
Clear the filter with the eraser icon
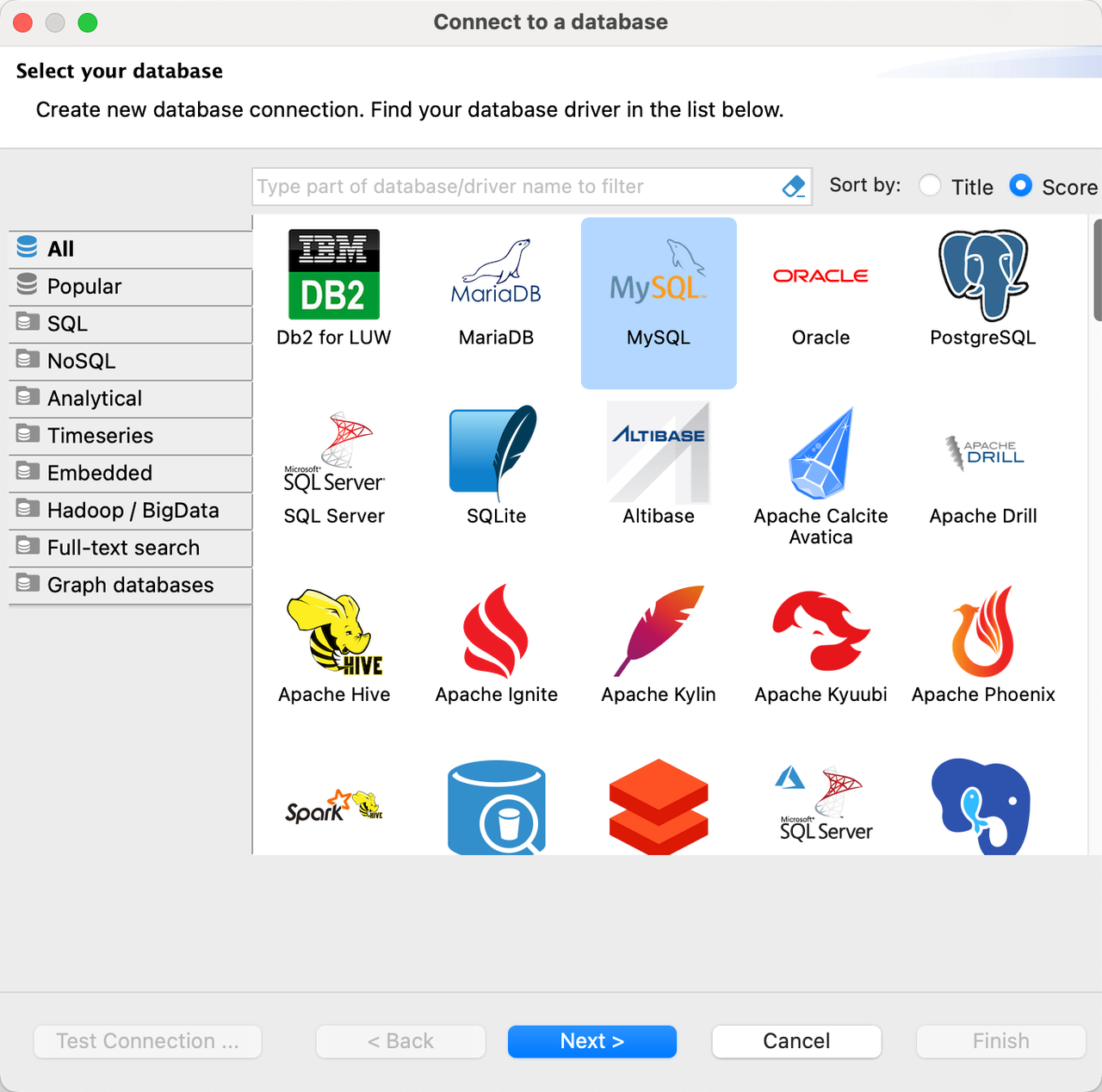[793, 186]
